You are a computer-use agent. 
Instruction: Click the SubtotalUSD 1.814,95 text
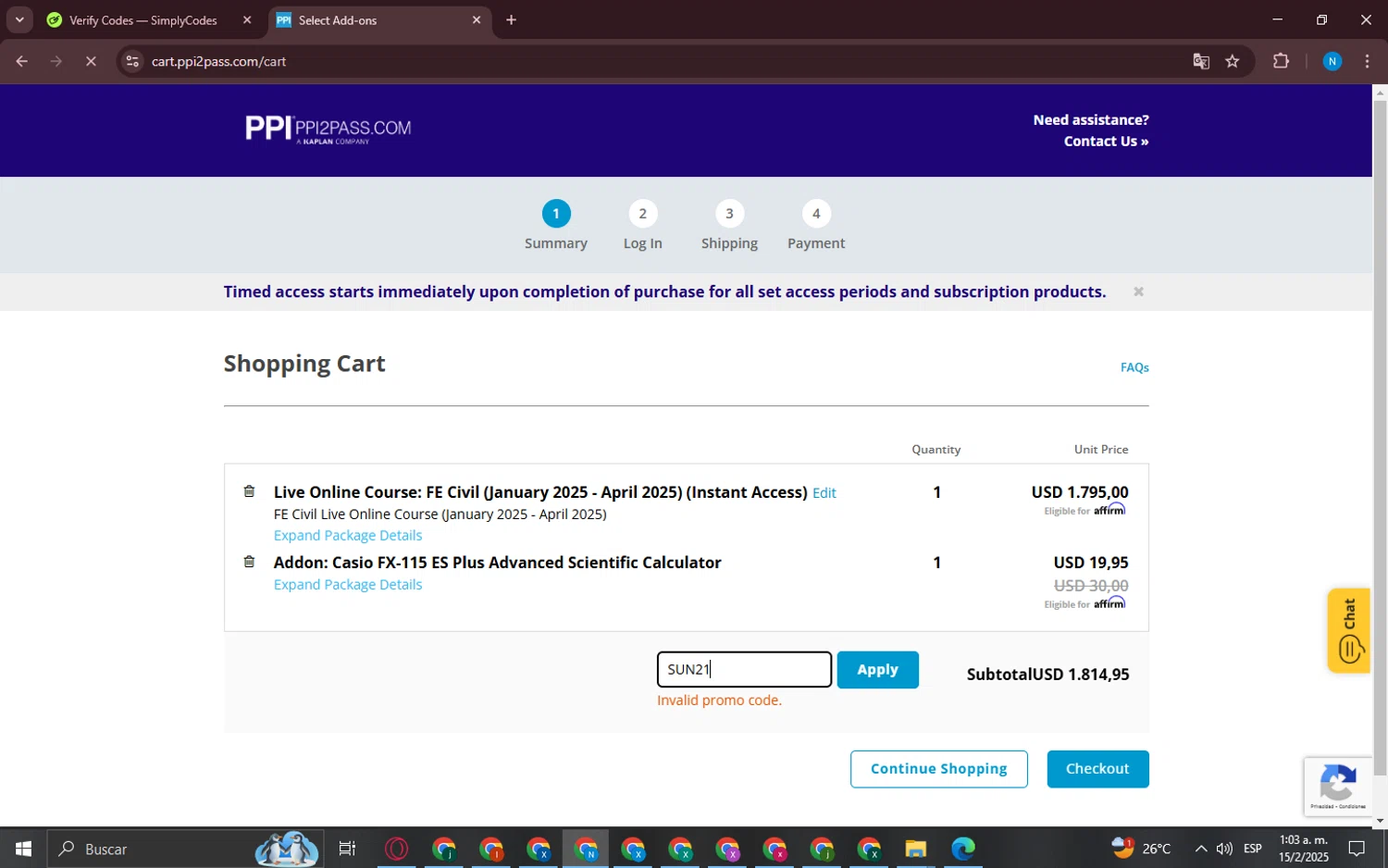(x=1047, y=675)
